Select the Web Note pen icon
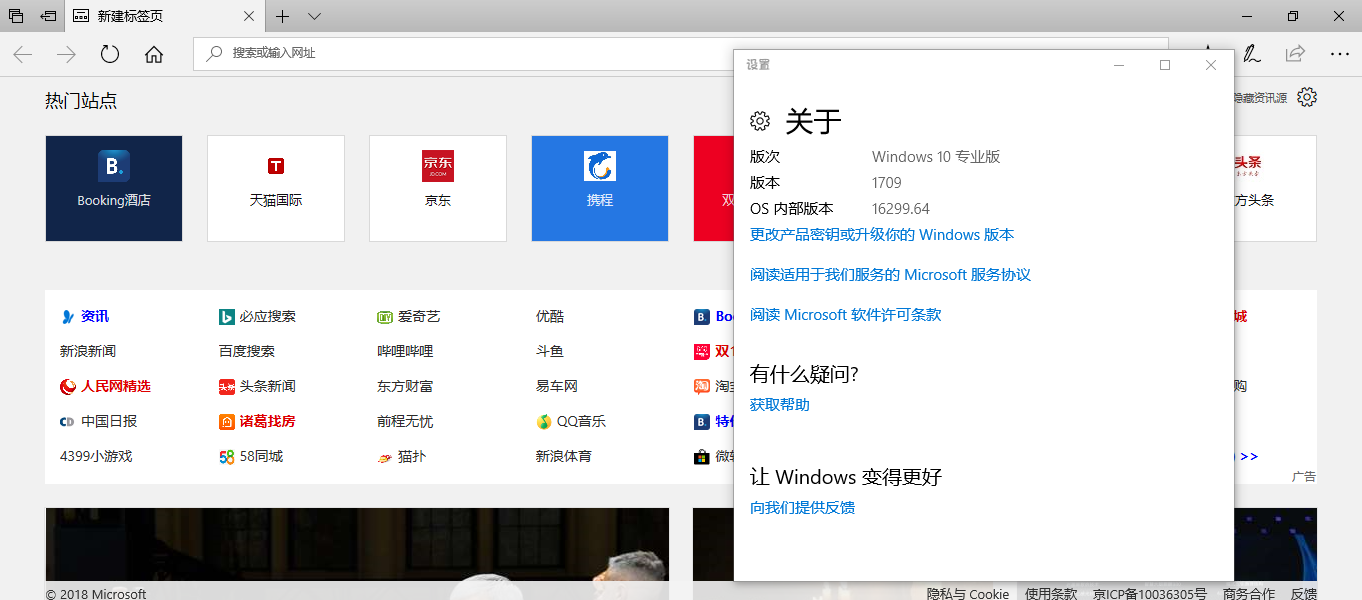This screenshot has width=1362, height=600. tap(1251, 54)
